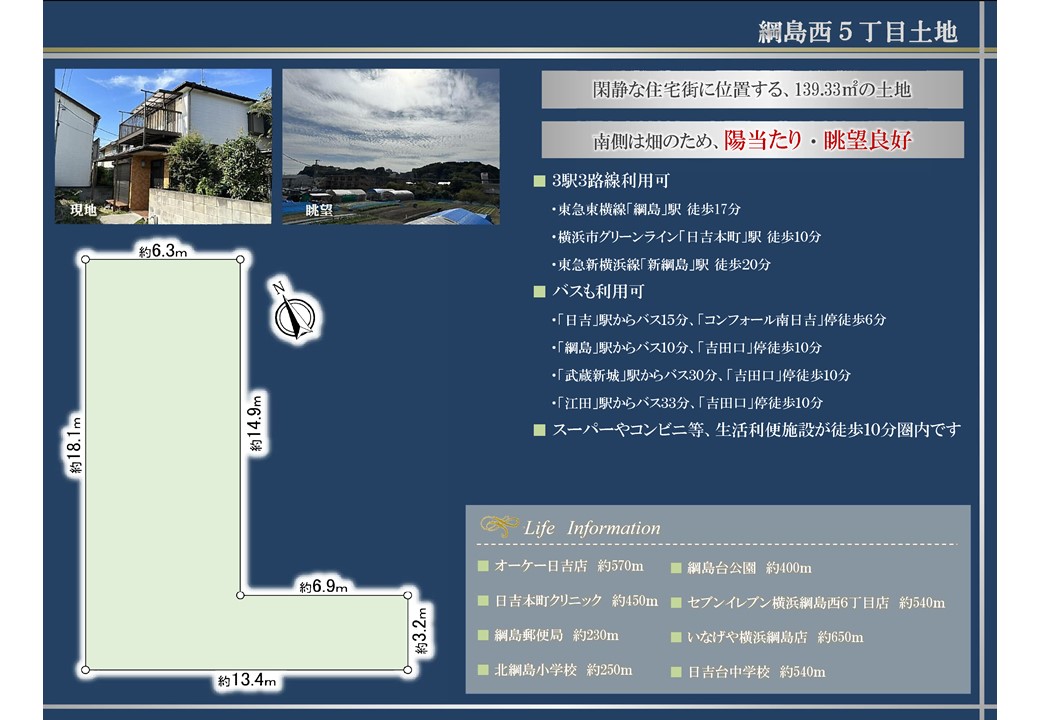Click the セブンイレブン横浜綱島西6丁目店 entry
This screenshot has height=720, width=1040.
pyautogui.click(x=816, y=603)
